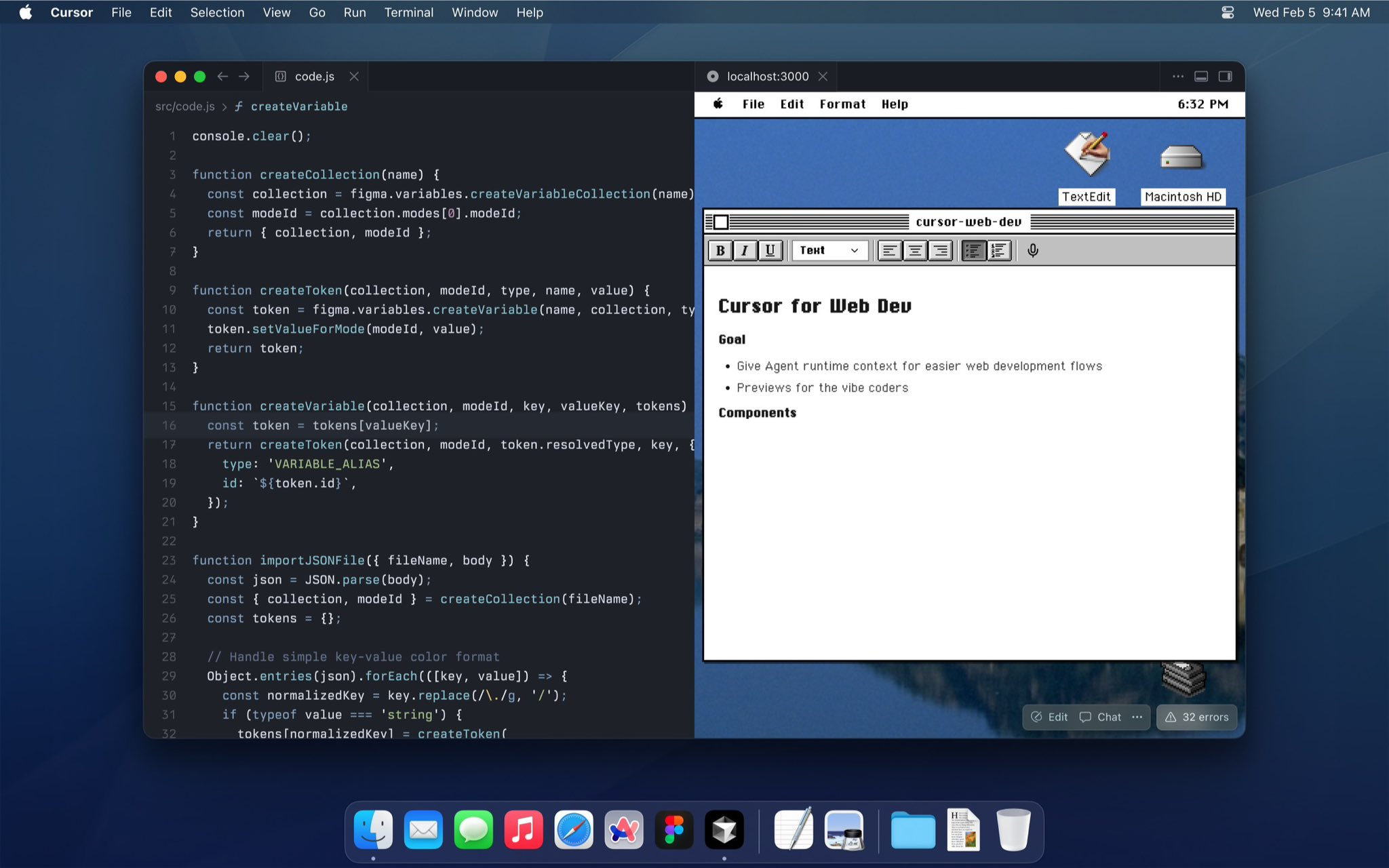Toggle the bottom panel layout icon
Viewport: 1389px width, 868px height.
click(1201, 77)
